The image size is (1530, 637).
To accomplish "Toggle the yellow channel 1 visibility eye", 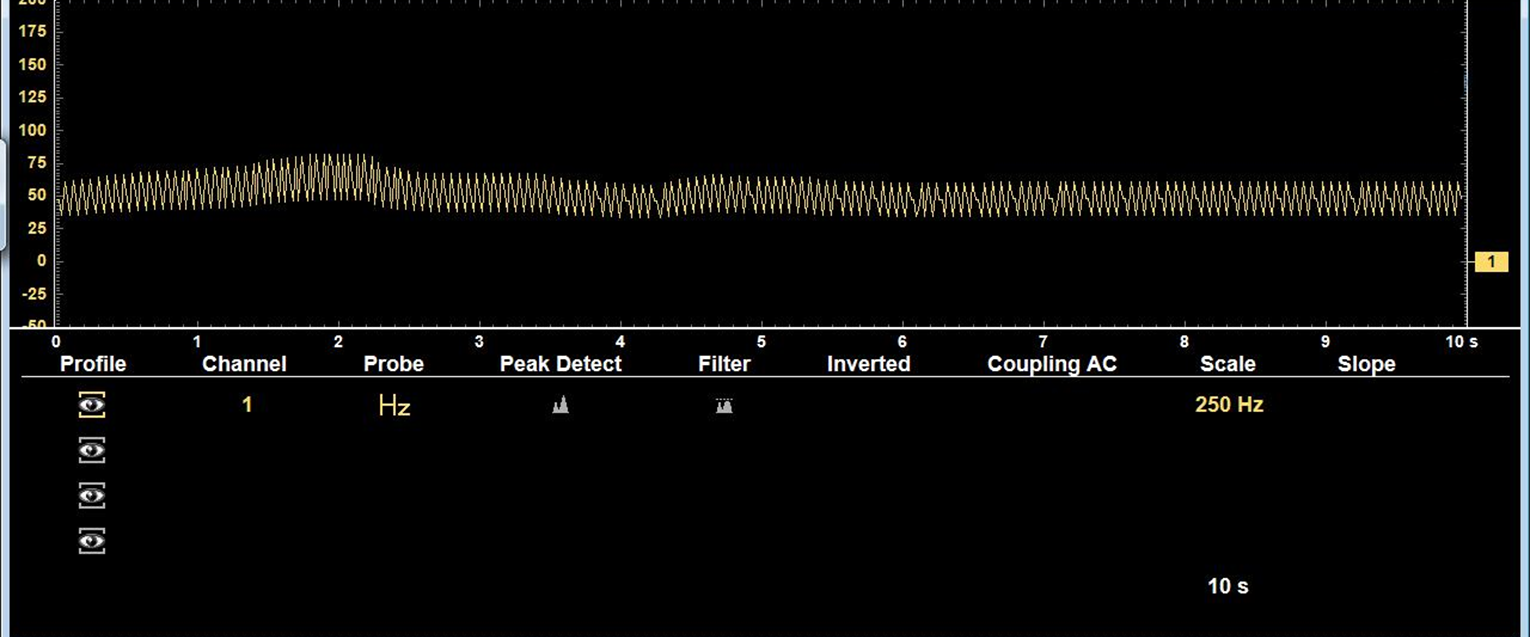I will click(92, 405).
